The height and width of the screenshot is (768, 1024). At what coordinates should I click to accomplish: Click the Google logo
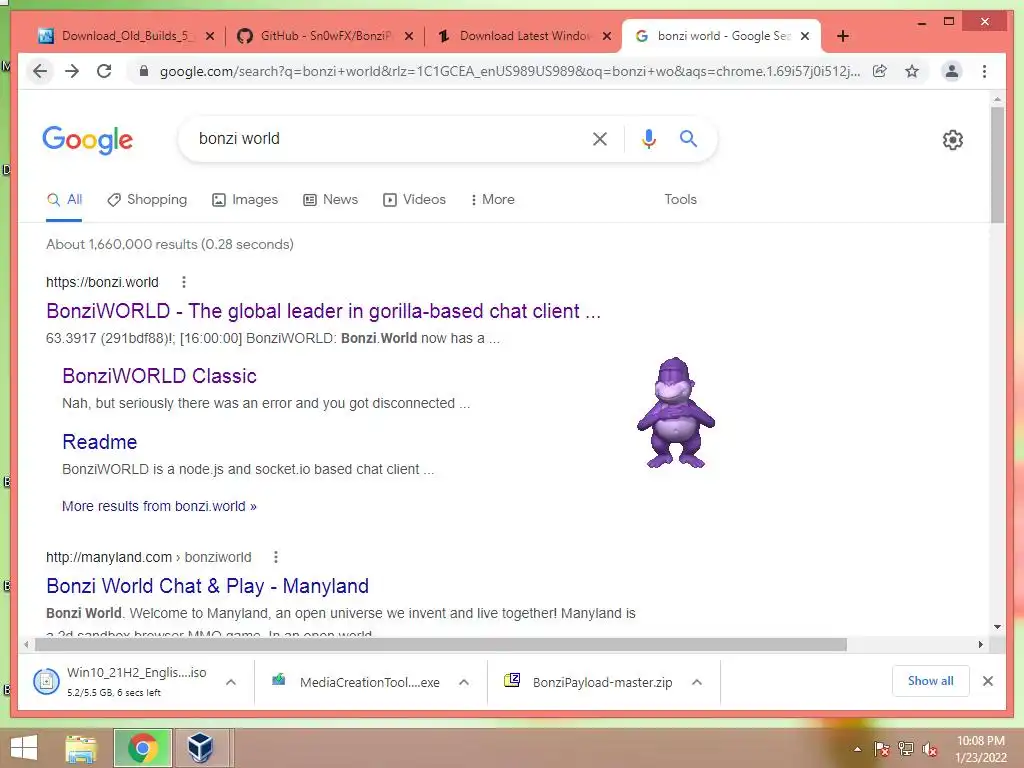(x=88, y=140)
